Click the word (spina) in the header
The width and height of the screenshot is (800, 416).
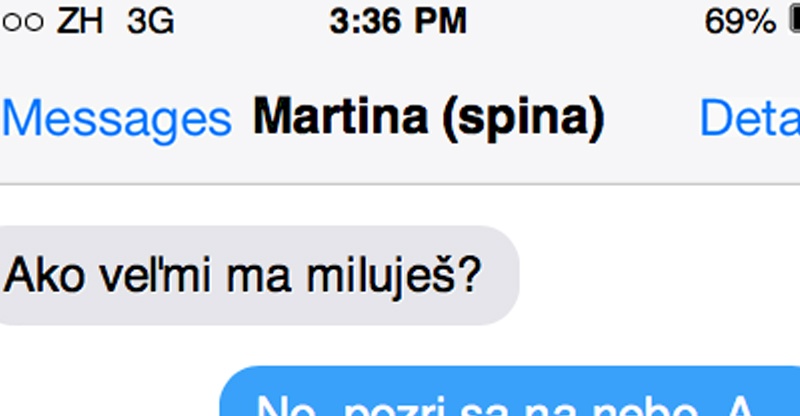click(523, 119)
